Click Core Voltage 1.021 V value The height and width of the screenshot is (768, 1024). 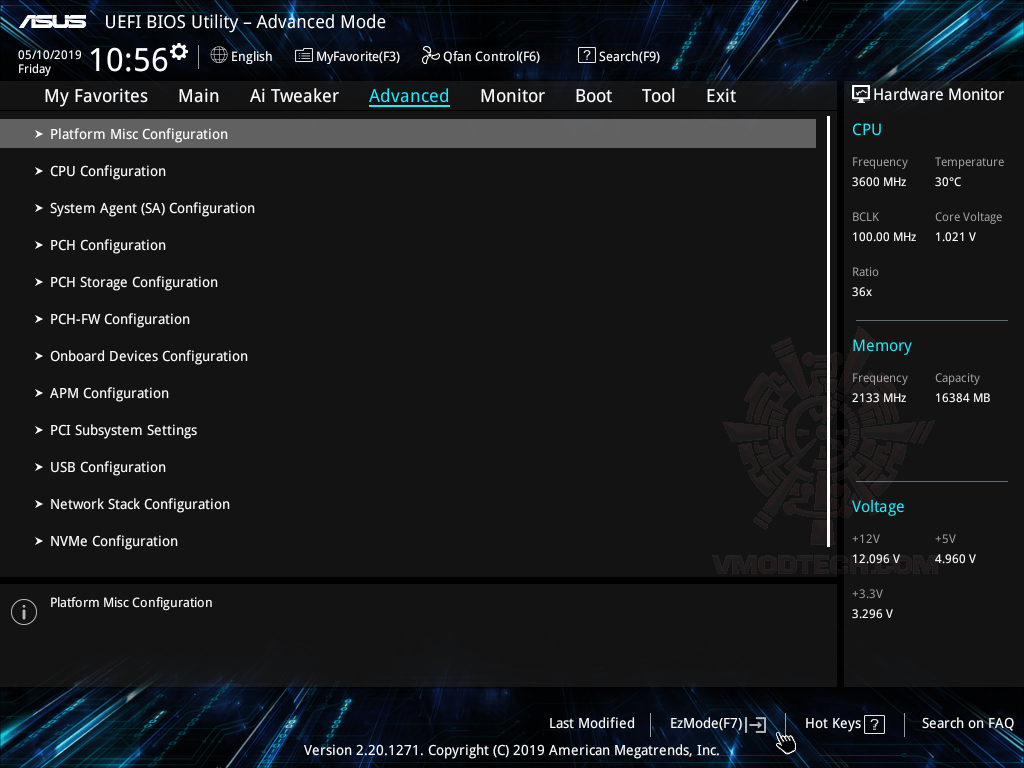[x=955, y=237]
